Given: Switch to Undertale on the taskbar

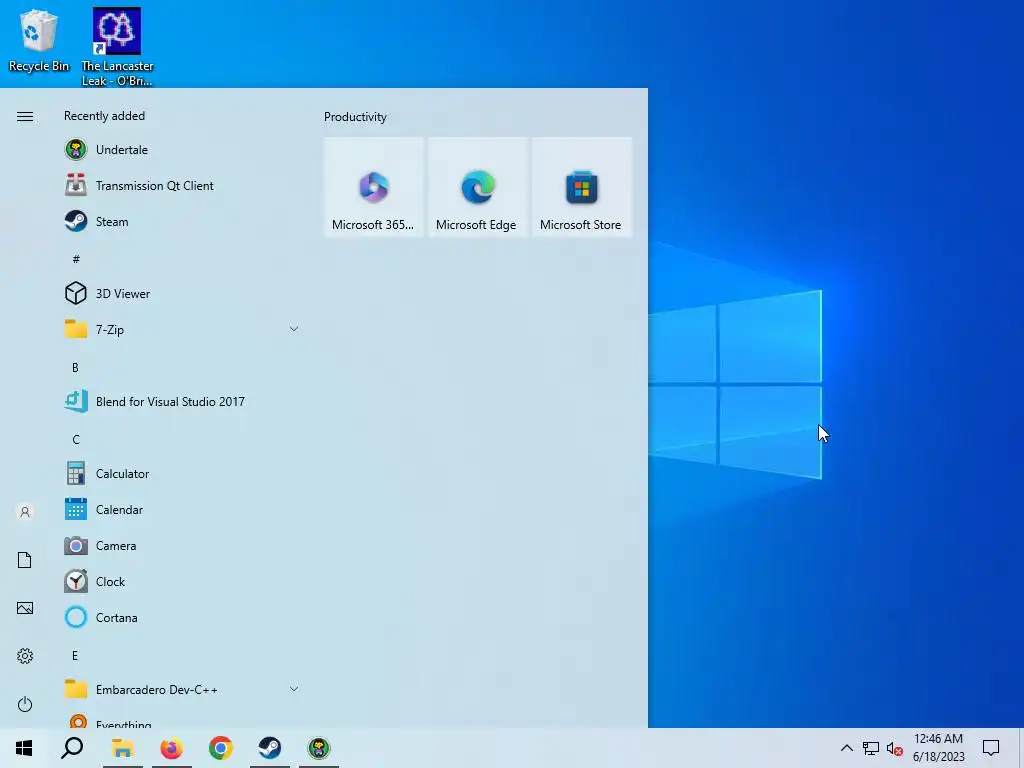Looking at the screenshot, I should pos(319,748).
